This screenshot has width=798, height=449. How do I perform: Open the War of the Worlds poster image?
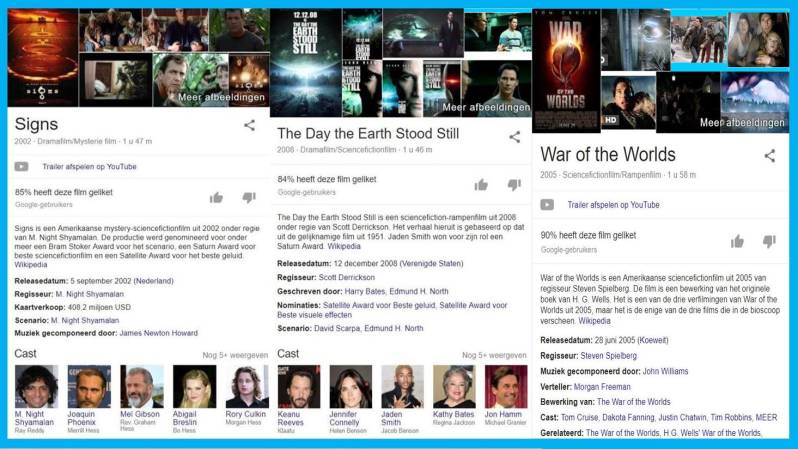click(x=566, y=71)
